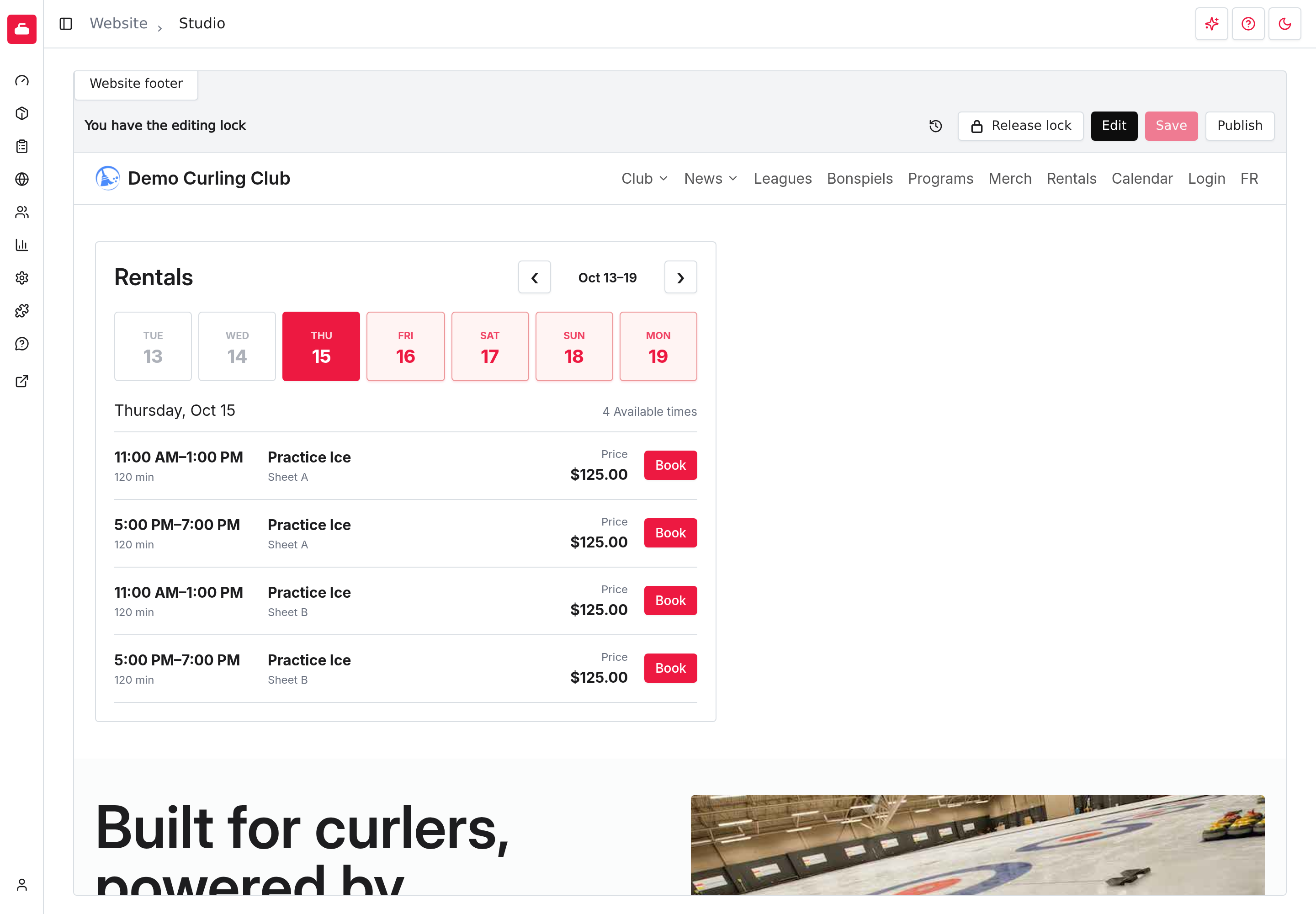Viewport: 1316px width, 914px height.
Task: Open the Merch nav item
Action: pyautogui.click(x=1010, y=179)
